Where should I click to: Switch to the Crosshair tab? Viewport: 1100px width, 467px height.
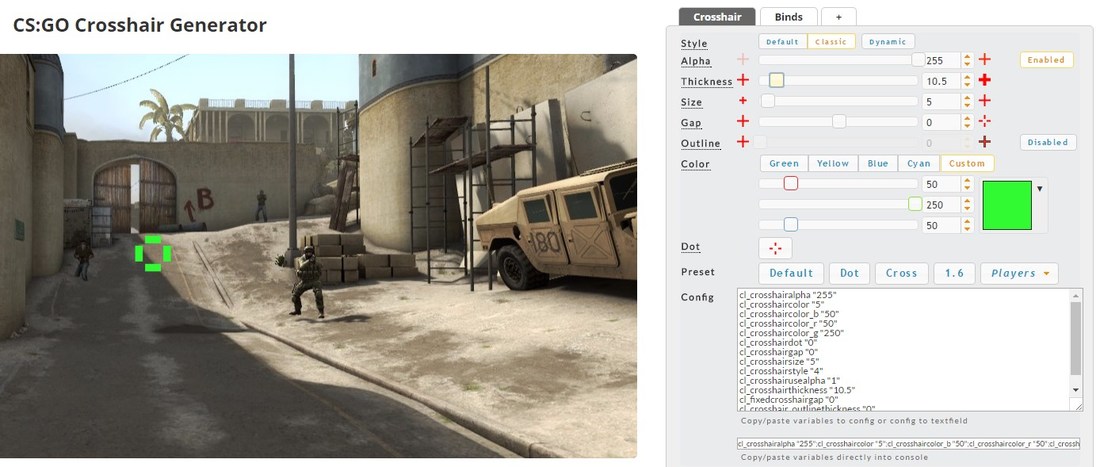coord(717,17)
